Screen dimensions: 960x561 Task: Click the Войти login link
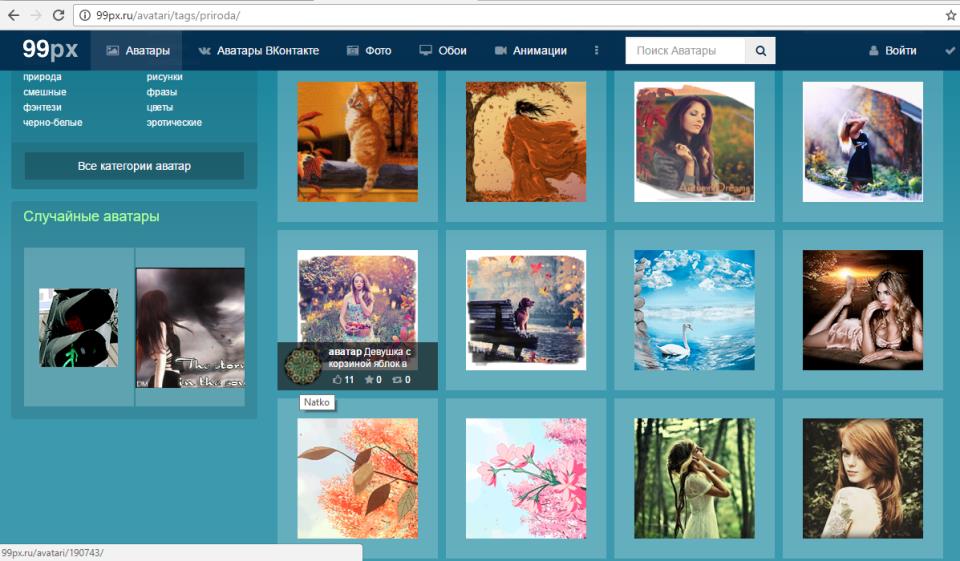click(x=892, y=51)
